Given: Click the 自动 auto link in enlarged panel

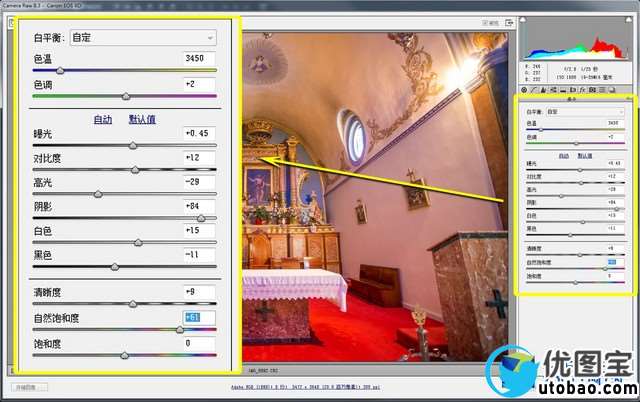Looking at the screenshot, I should [x=103, y=117].
